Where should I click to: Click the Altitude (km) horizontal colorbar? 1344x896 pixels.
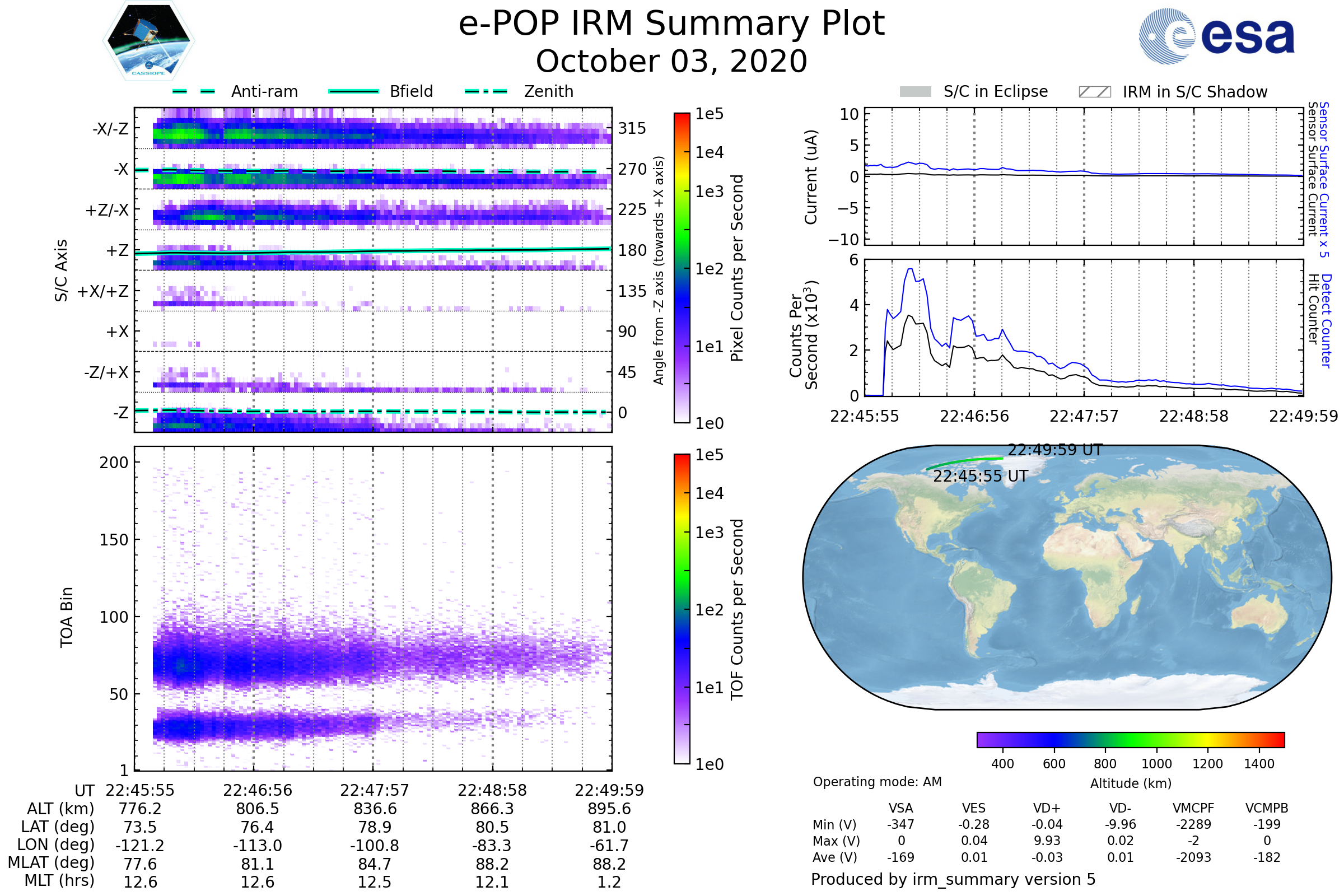coord(1130,739)
